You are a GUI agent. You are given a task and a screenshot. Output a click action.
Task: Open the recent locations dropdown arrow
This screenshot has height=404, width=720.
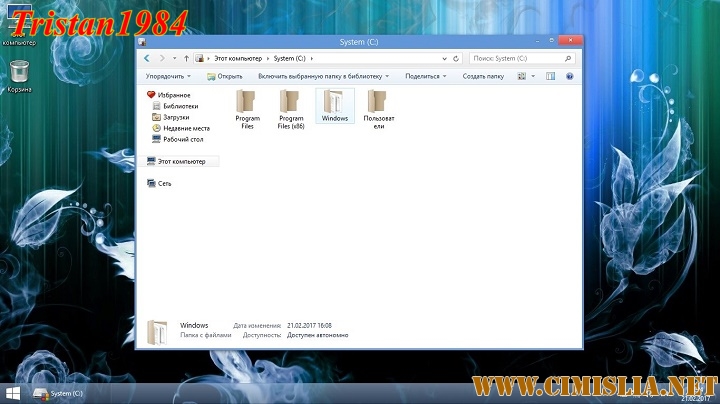tap(174, 58)
